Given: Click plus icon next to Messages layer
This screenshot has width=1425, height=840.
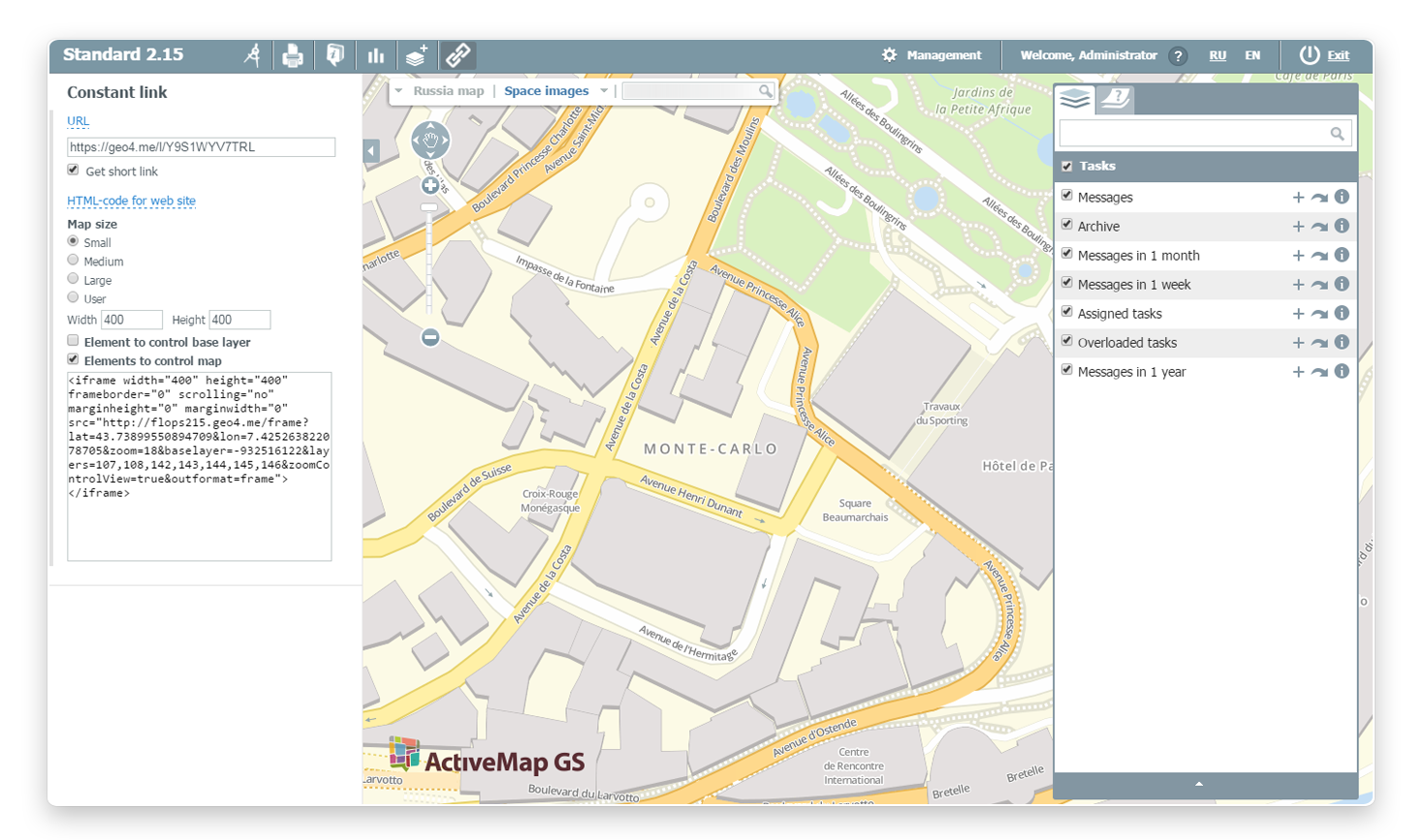Looking at the screenshot, I should 1298,198.
